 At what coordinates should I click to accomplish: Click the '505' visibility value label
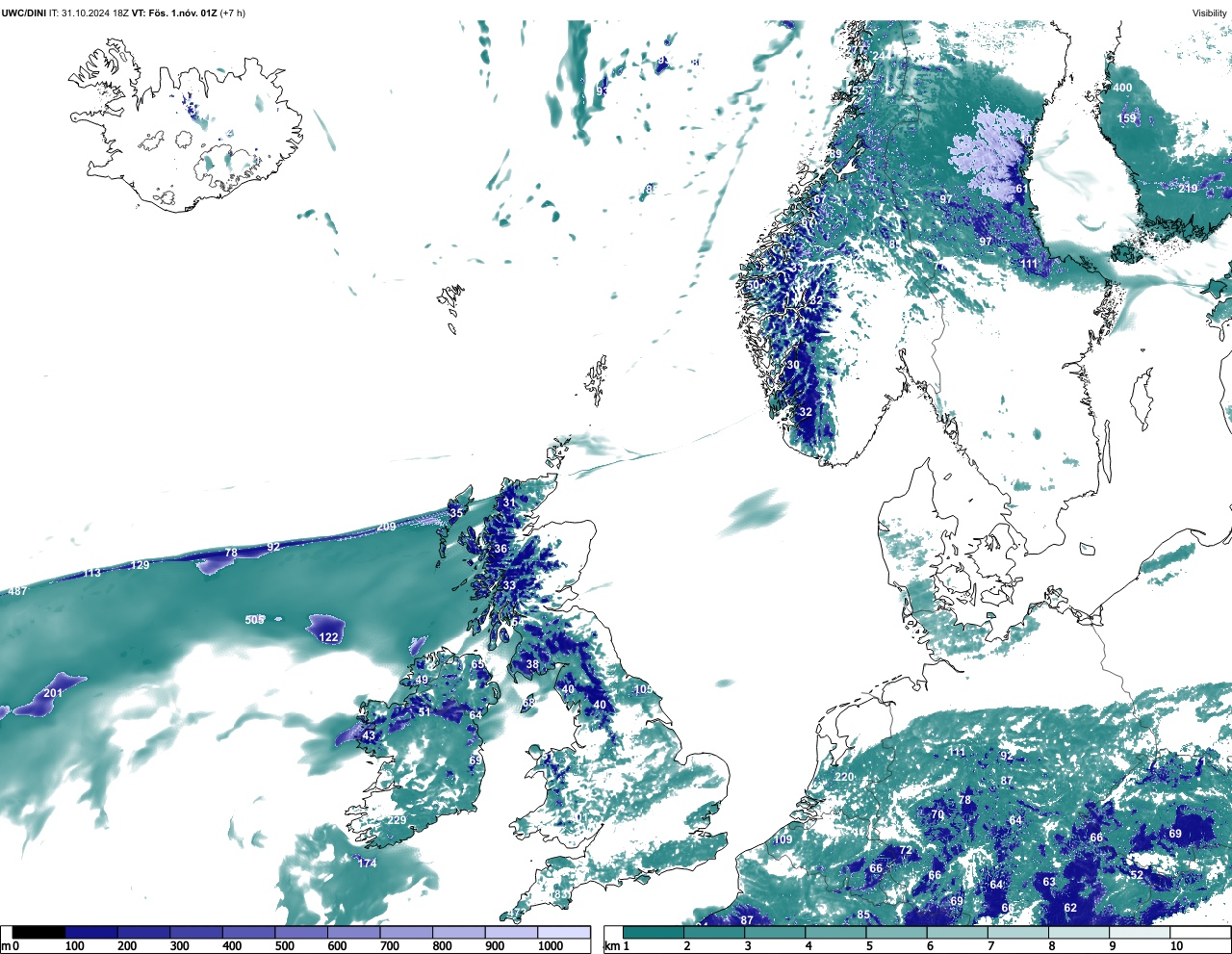pos(254,620)
